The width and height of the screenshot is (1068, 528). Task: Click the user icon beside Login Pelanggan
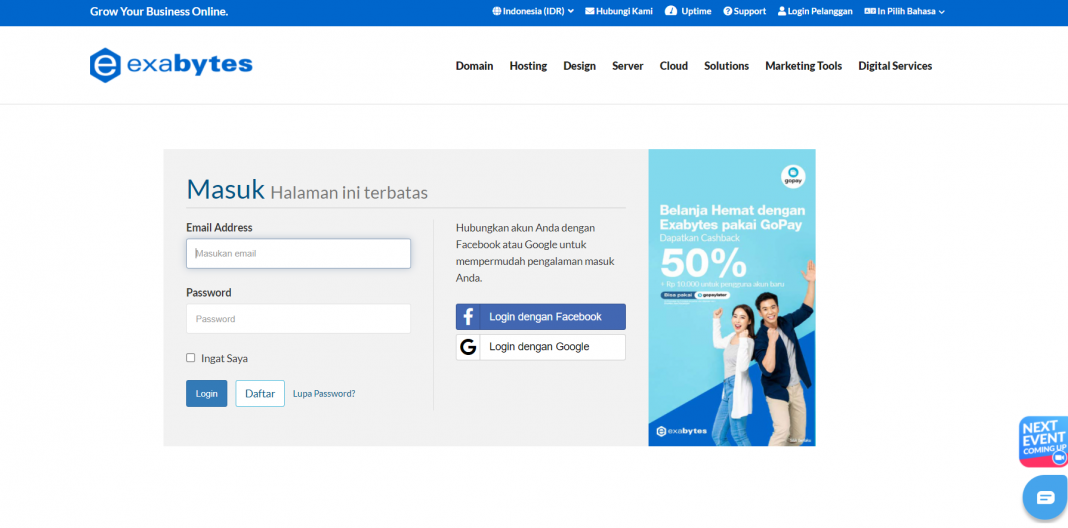click(x=782, y=12)
